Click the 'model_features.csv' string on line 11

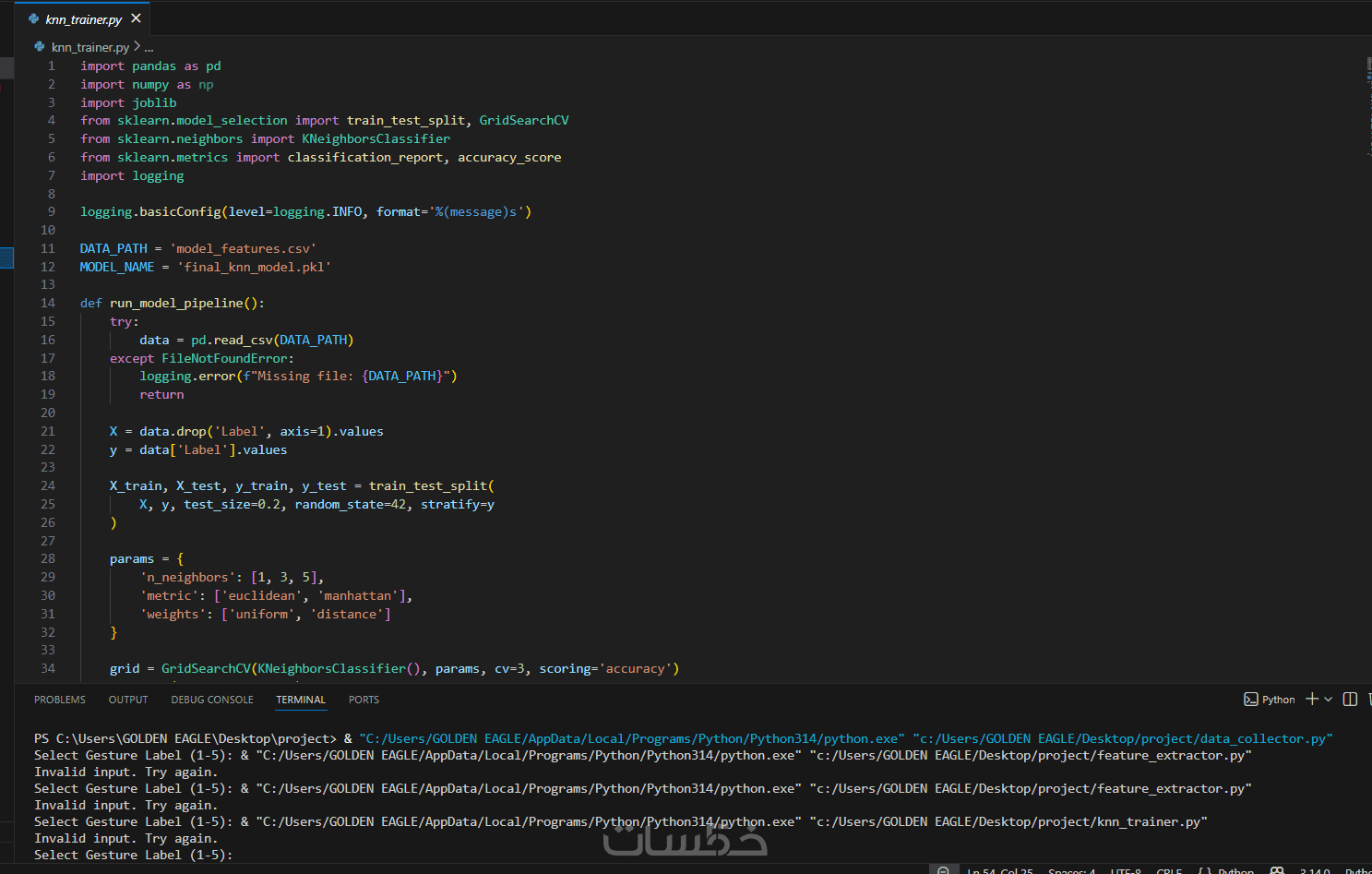243,248
